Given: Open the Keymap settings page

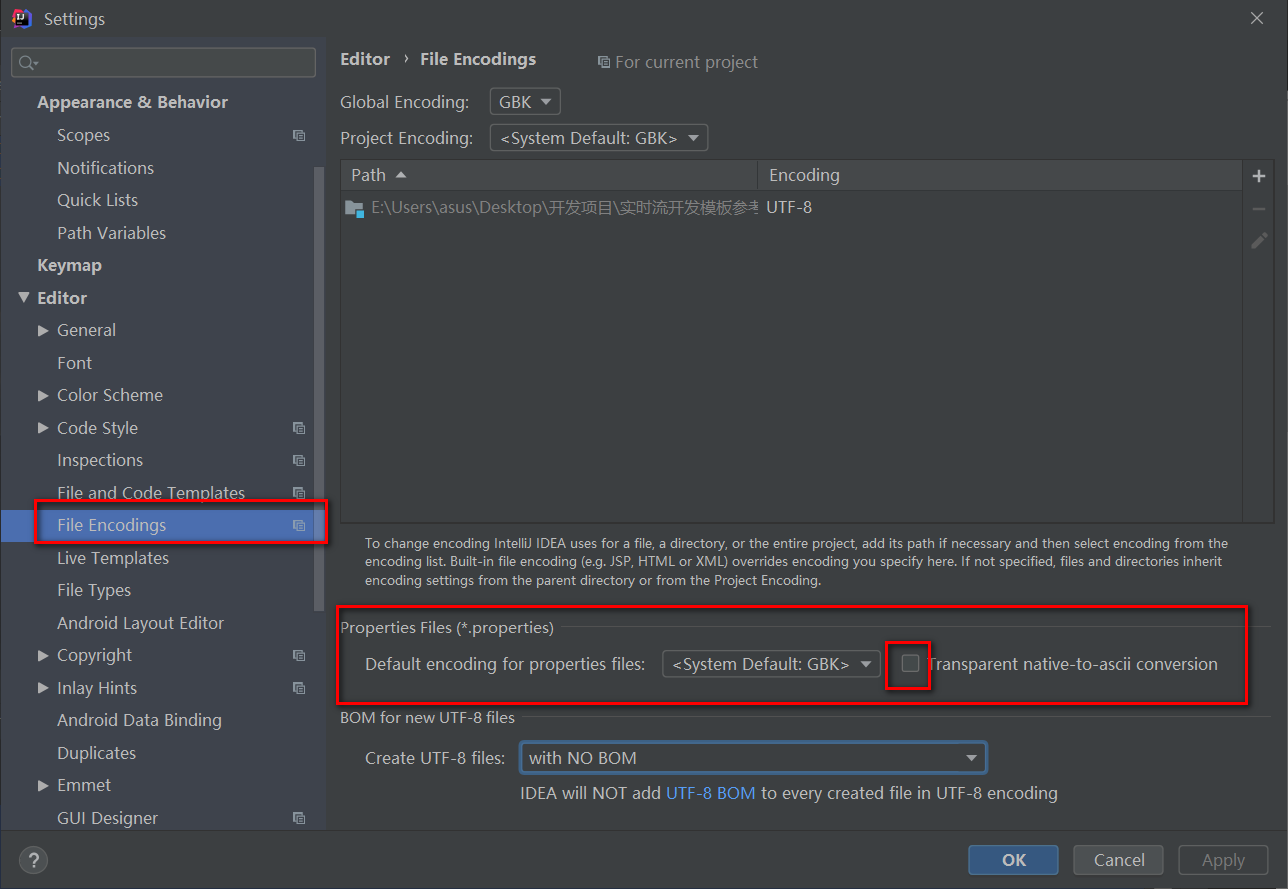Looking at the screenshot, I should tap(69, 265).
